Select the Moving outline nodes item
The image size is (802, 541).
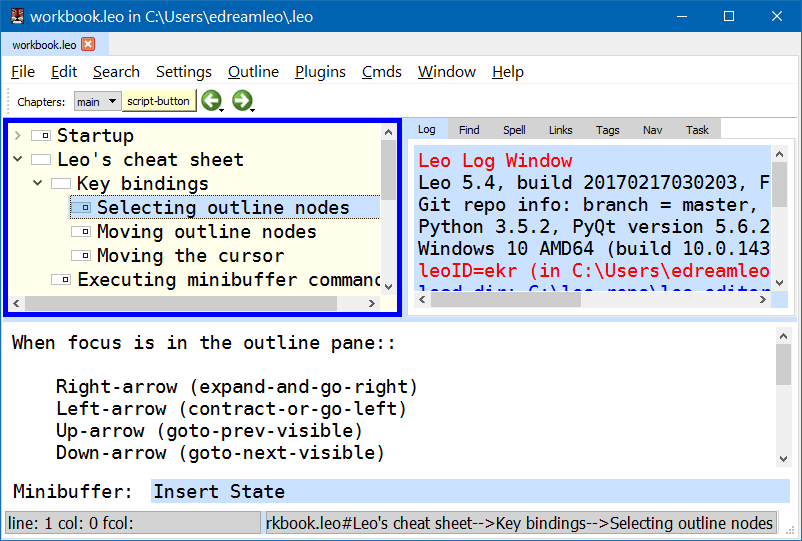tap(207, 232)
